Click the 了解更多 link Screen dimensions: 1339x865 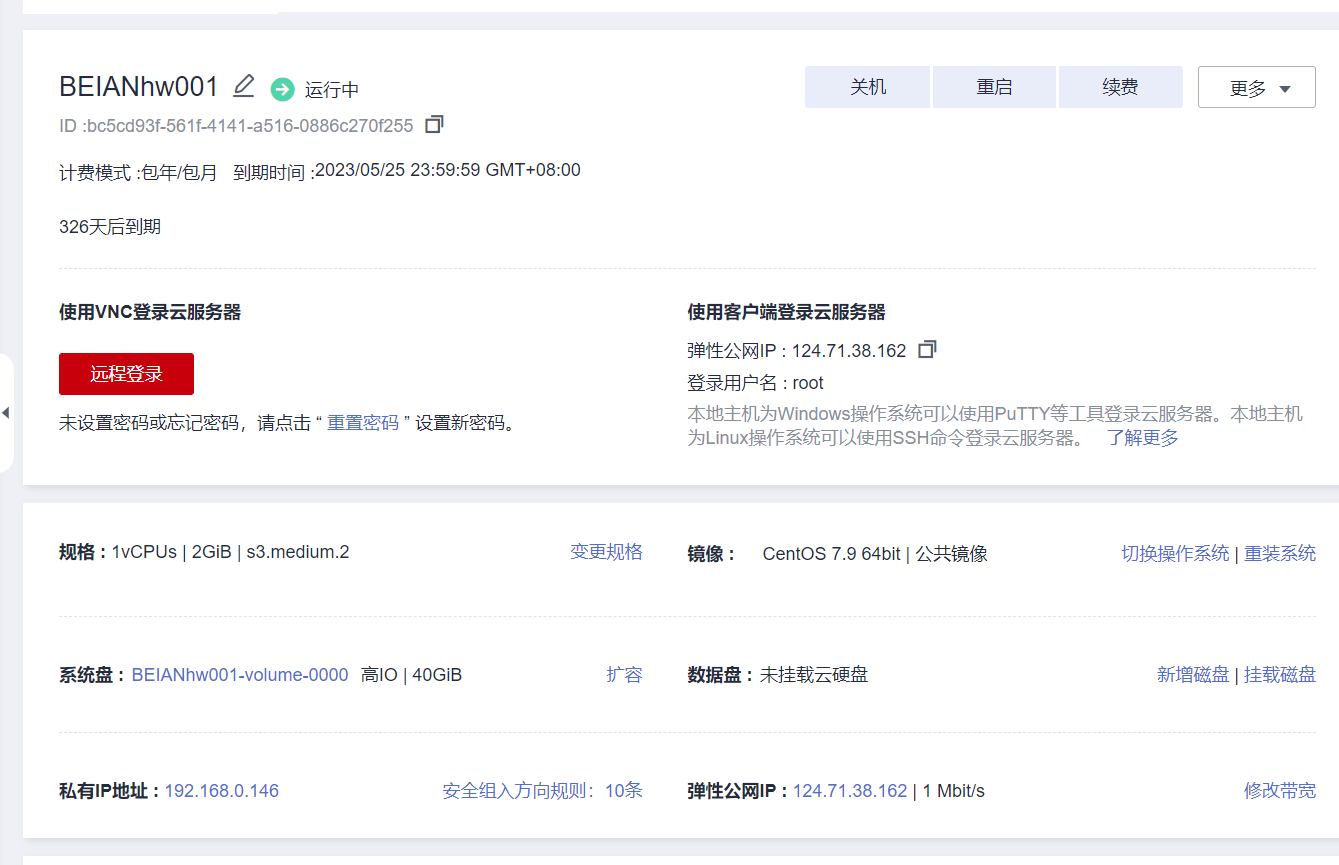click(1142, 438)
